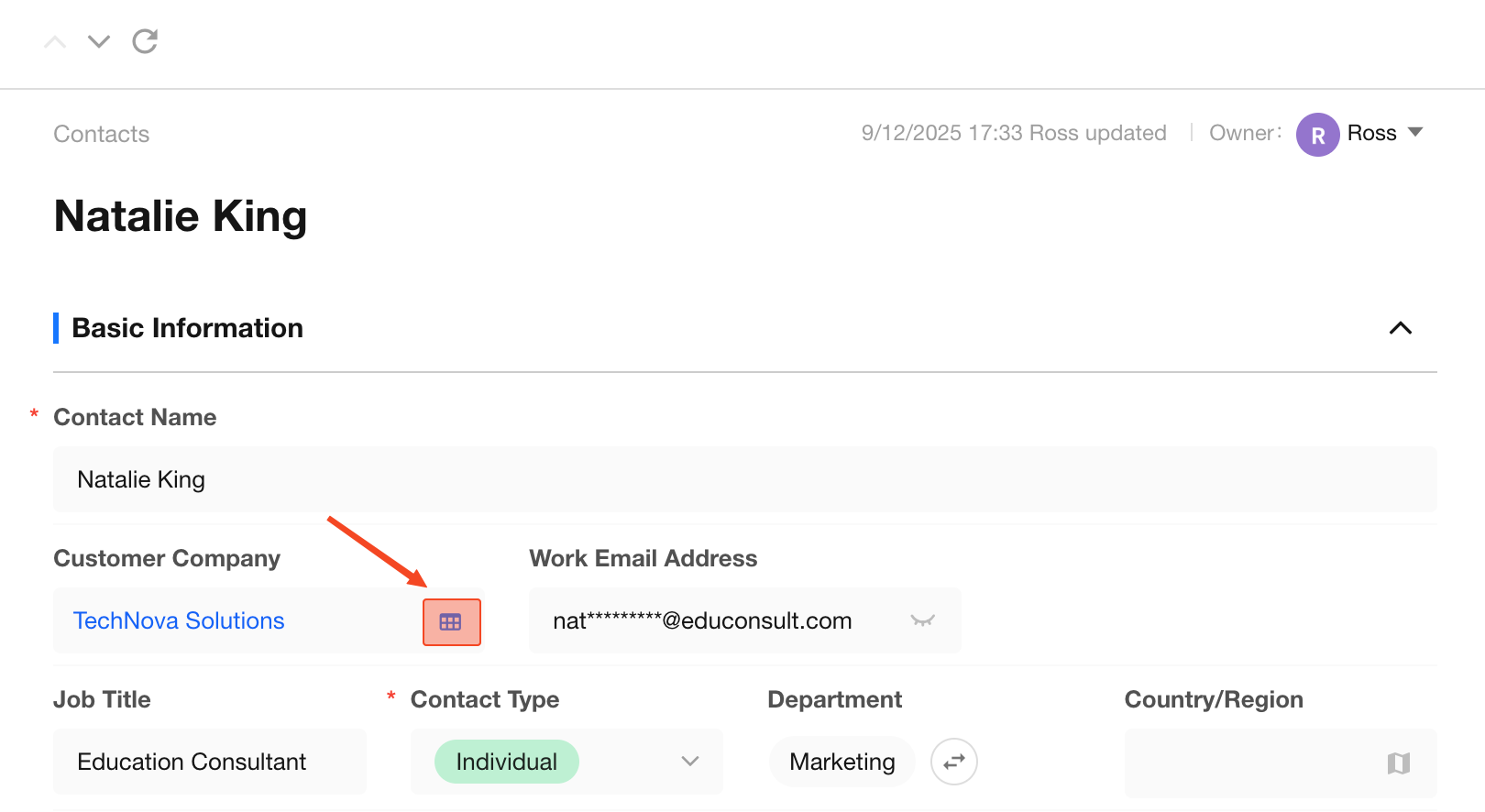Image resolution: width=1485 pixels, height=812 pixels.
Task: Collapse the Basic Information section
Action: [x=1400, y=328]
